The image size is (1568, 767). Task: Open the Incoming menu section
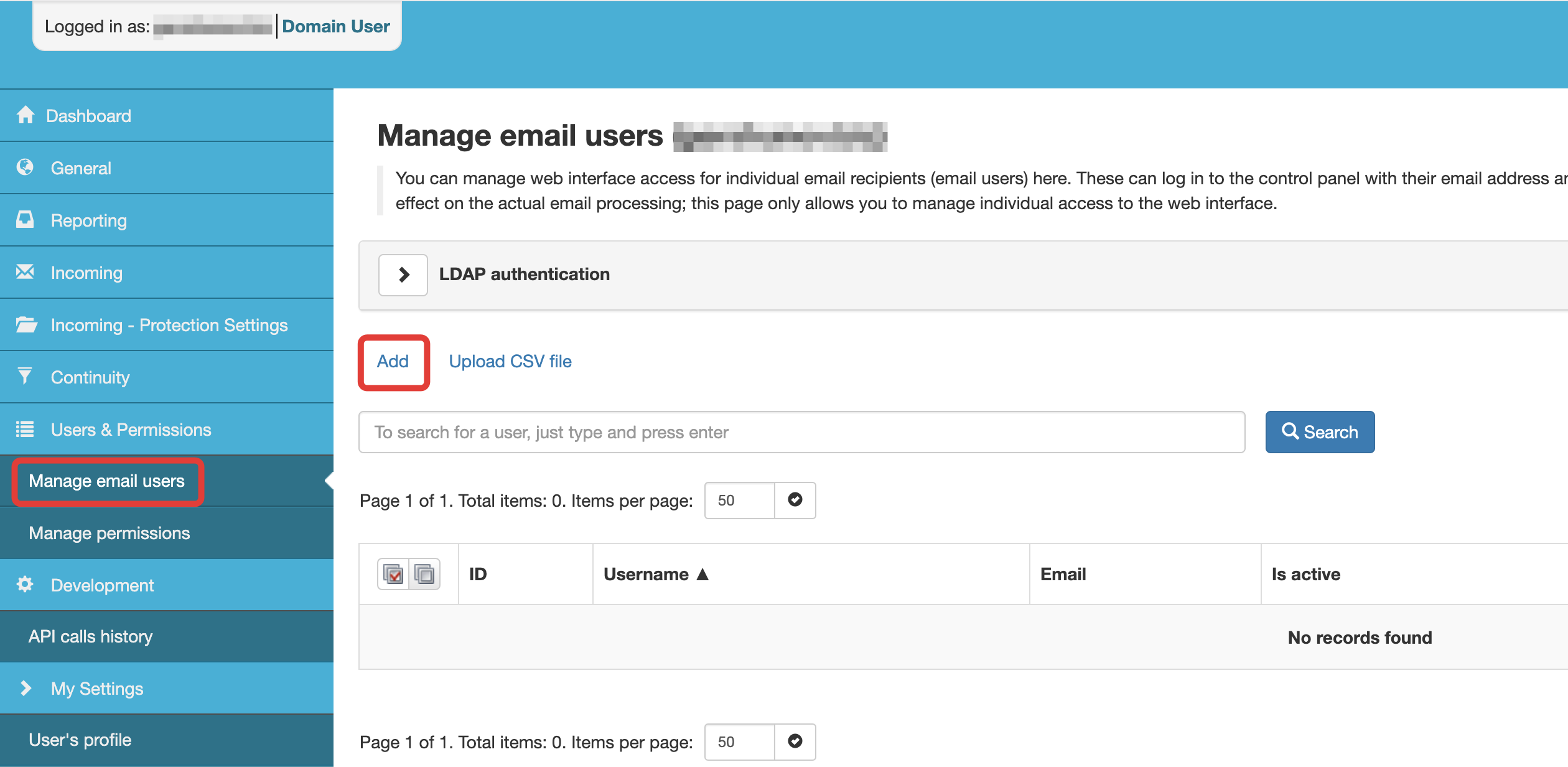(167, 272)
